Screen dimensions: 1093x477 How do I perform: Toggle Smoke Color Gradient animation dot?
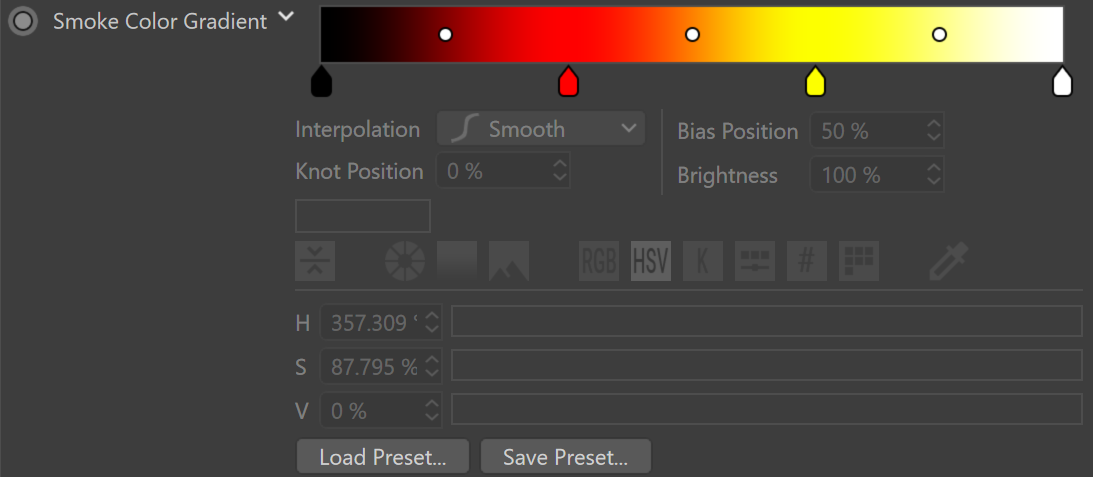pos(23,21)
